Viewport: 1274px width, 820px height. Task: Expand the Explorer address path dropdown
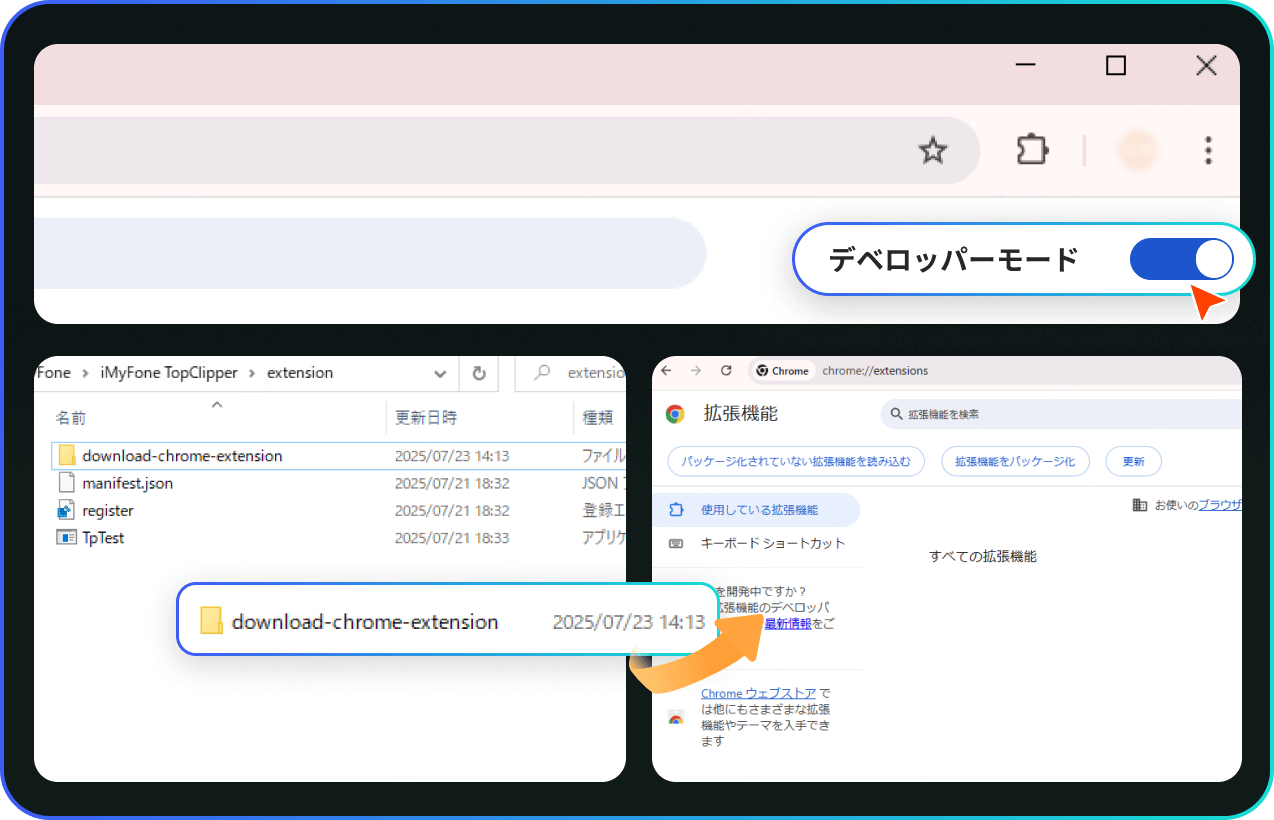[440, 373]
